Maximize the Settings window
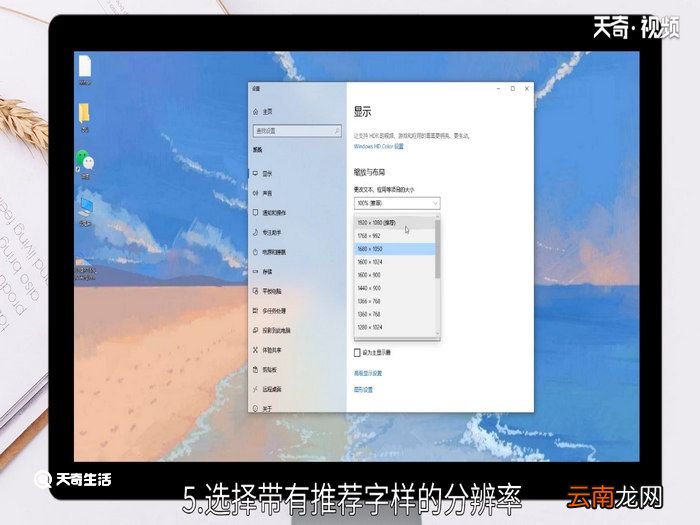 [x=512, y=89]
